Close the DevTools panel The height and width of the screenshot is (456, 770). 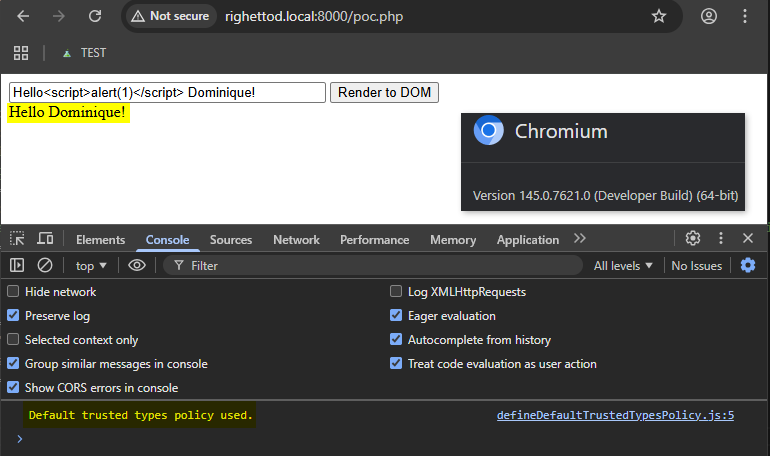coord(748,239)
